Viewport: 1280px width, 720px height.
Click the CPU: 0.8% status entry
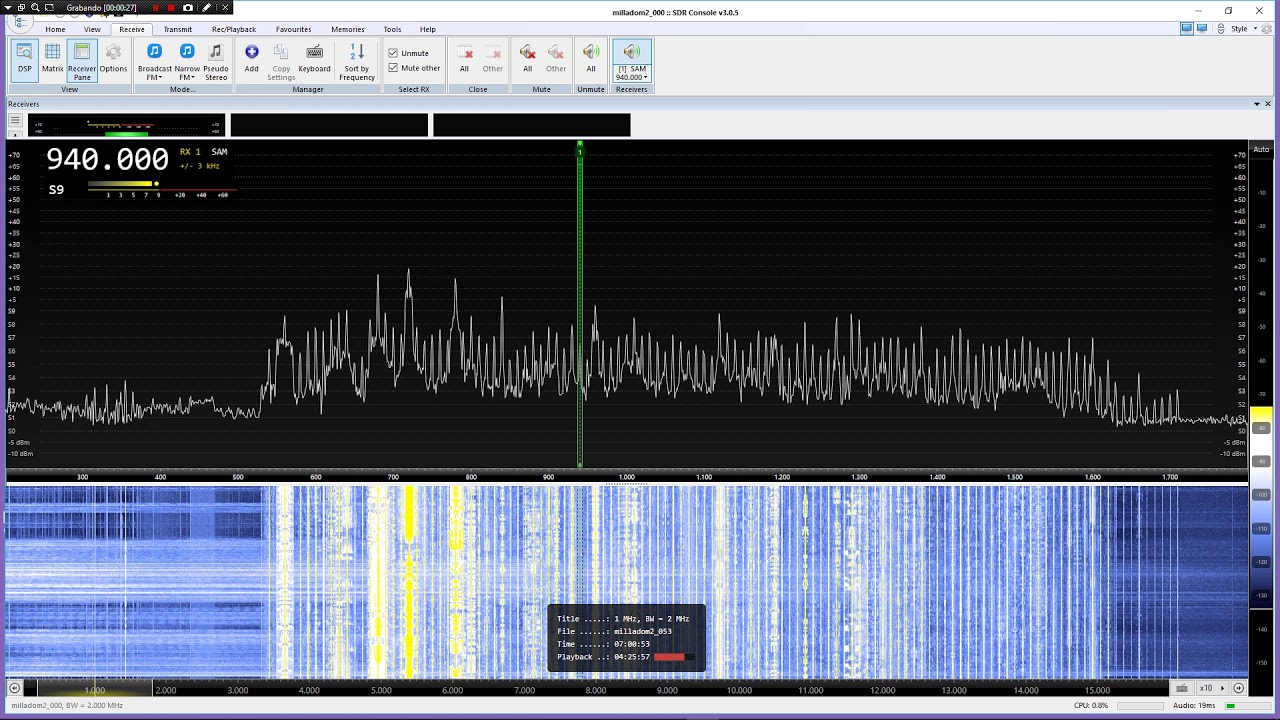[x=1091, y=706]
